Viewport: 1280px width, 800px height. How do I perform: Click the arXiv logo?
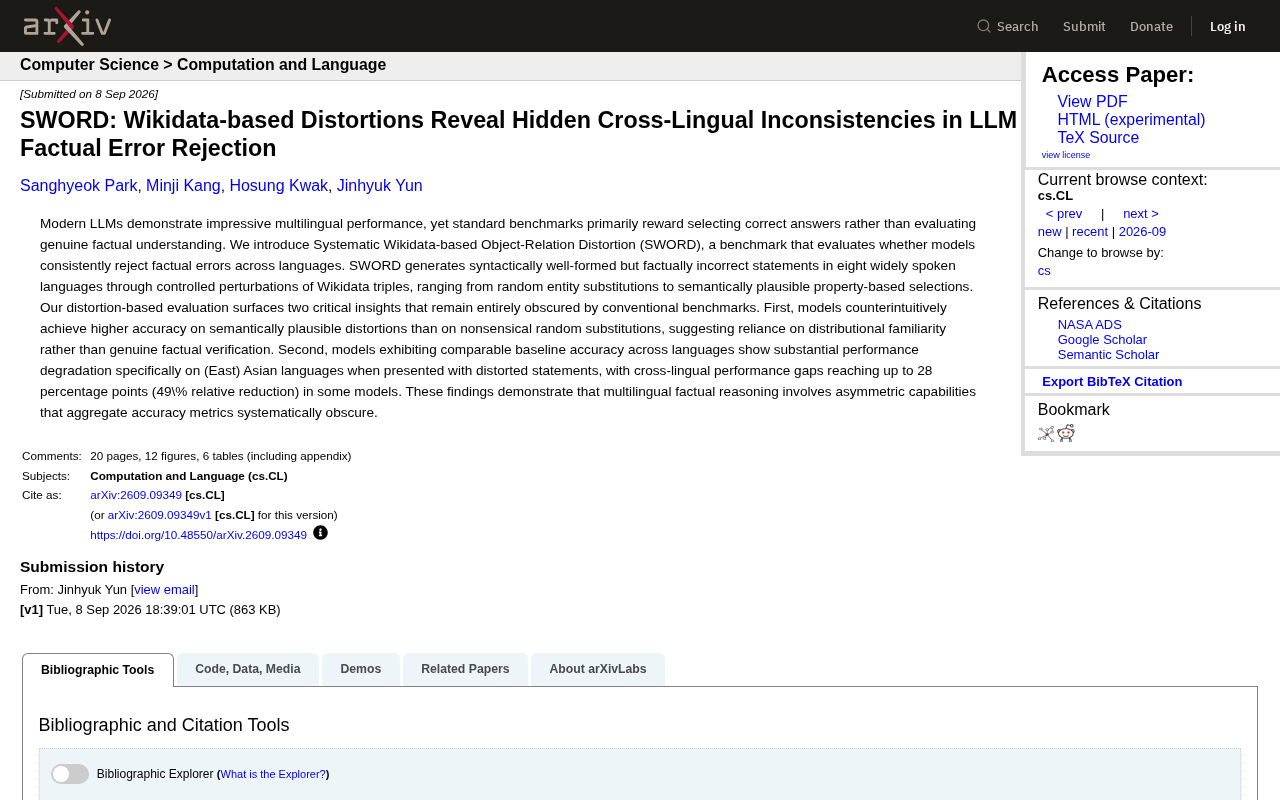point(67,26)
